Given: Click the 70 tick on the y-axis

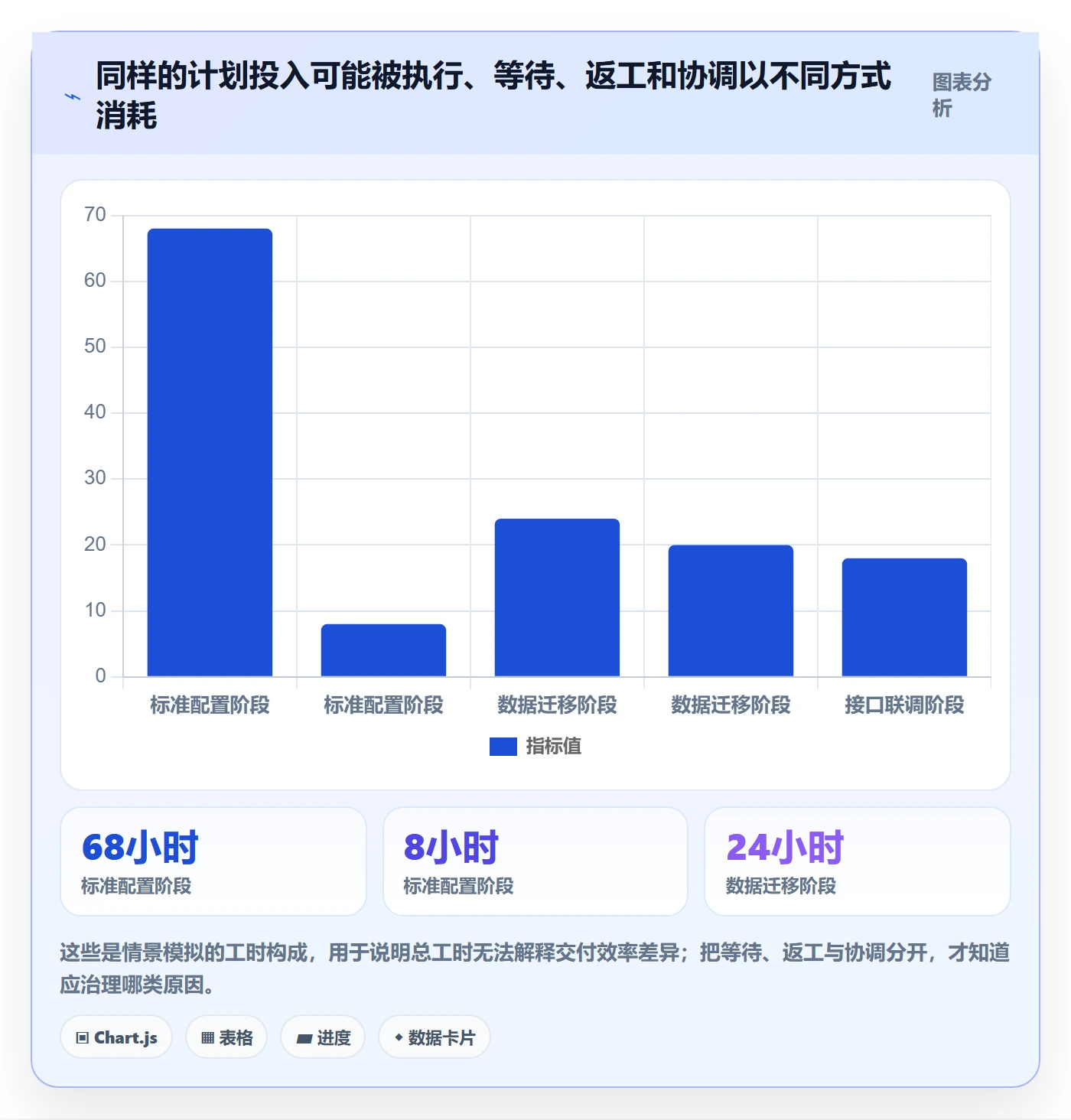Looking at the screenshot, I should 95,214.
